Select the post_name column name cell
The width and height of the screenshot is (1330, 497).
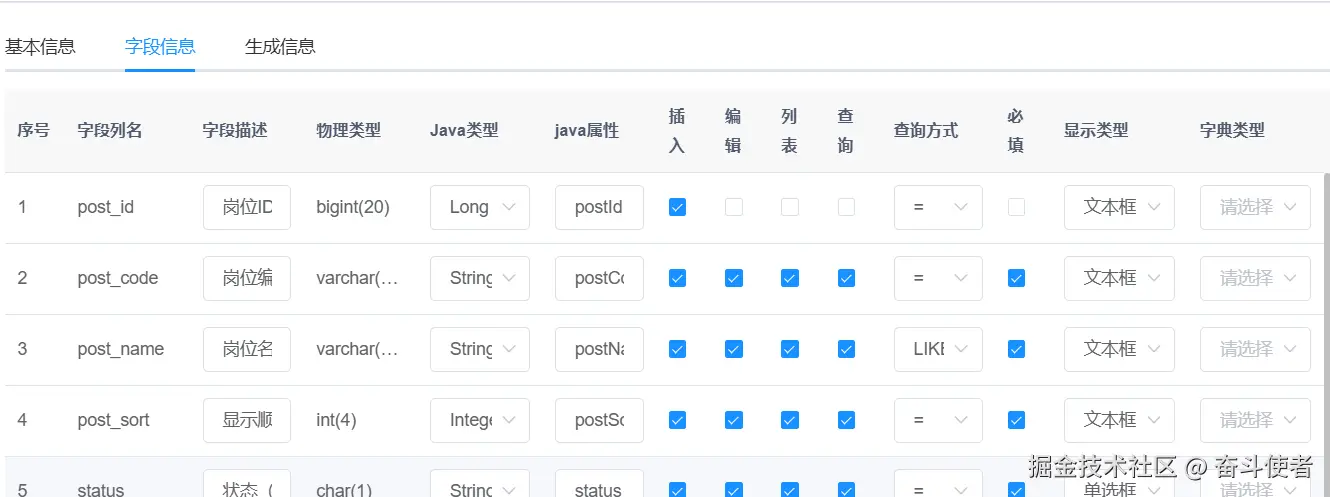(x=121, y=349)
